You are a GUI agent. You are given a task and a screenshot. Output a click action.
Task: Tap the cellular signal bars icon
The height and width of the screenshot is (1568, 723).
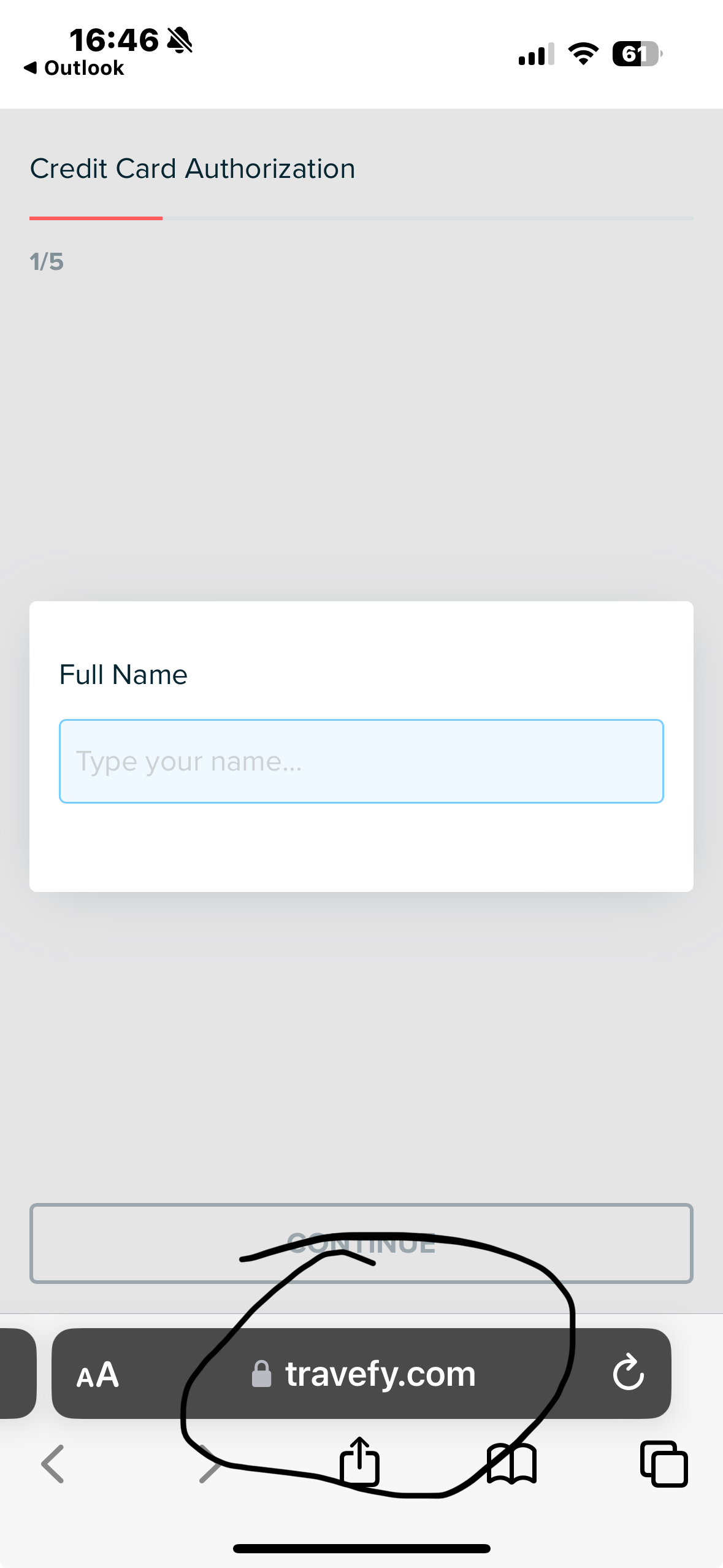point(536,54)
